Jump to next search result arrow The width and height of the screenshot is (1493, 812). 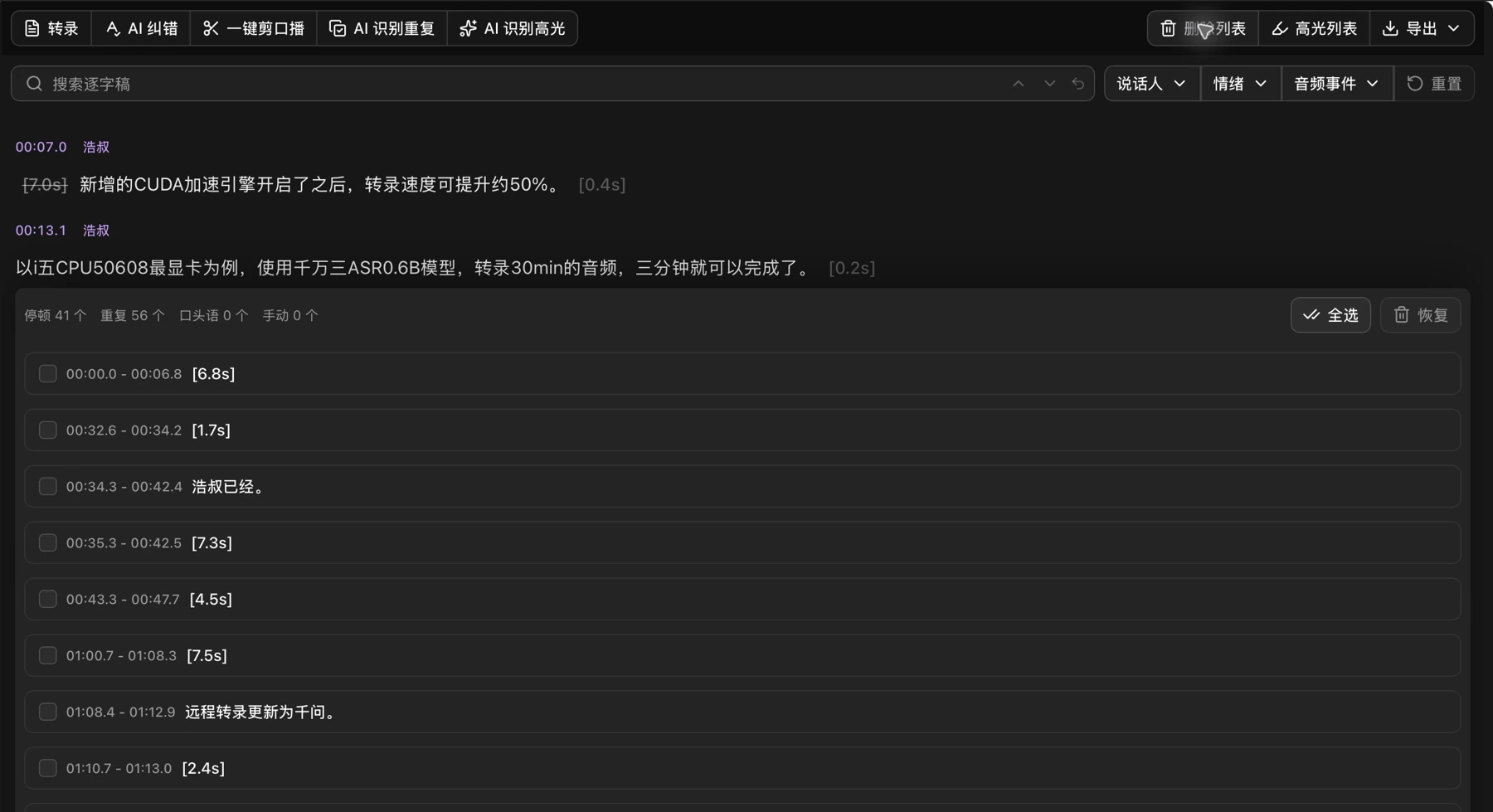(1050, 84)
